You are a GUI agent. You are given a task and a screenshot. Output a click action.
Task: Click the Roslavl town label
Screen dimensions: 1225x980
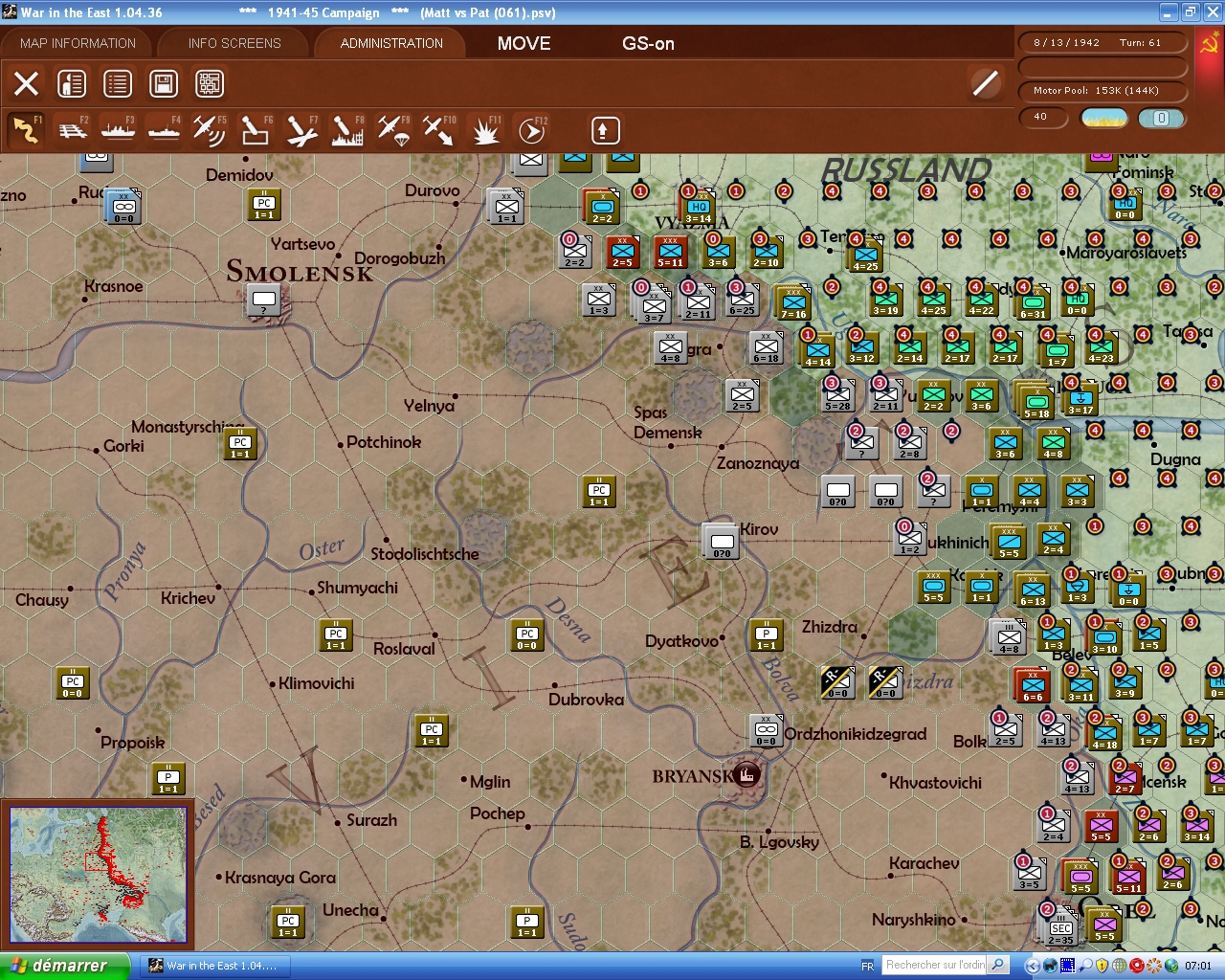click(x=404, y=649)
